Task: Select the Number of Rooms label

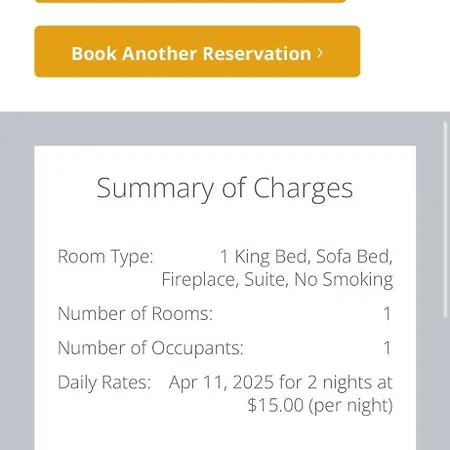Action: [135, 314]
